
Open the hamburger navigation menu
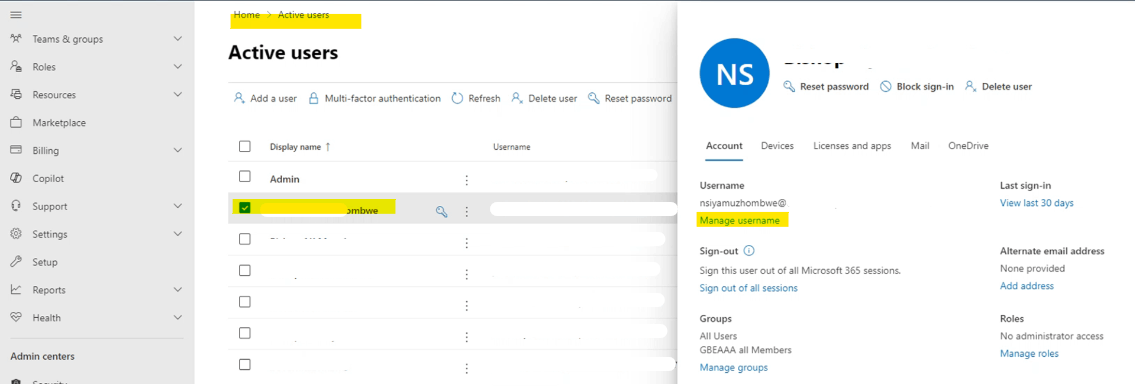pyautogui.click(x=16, y=14)
